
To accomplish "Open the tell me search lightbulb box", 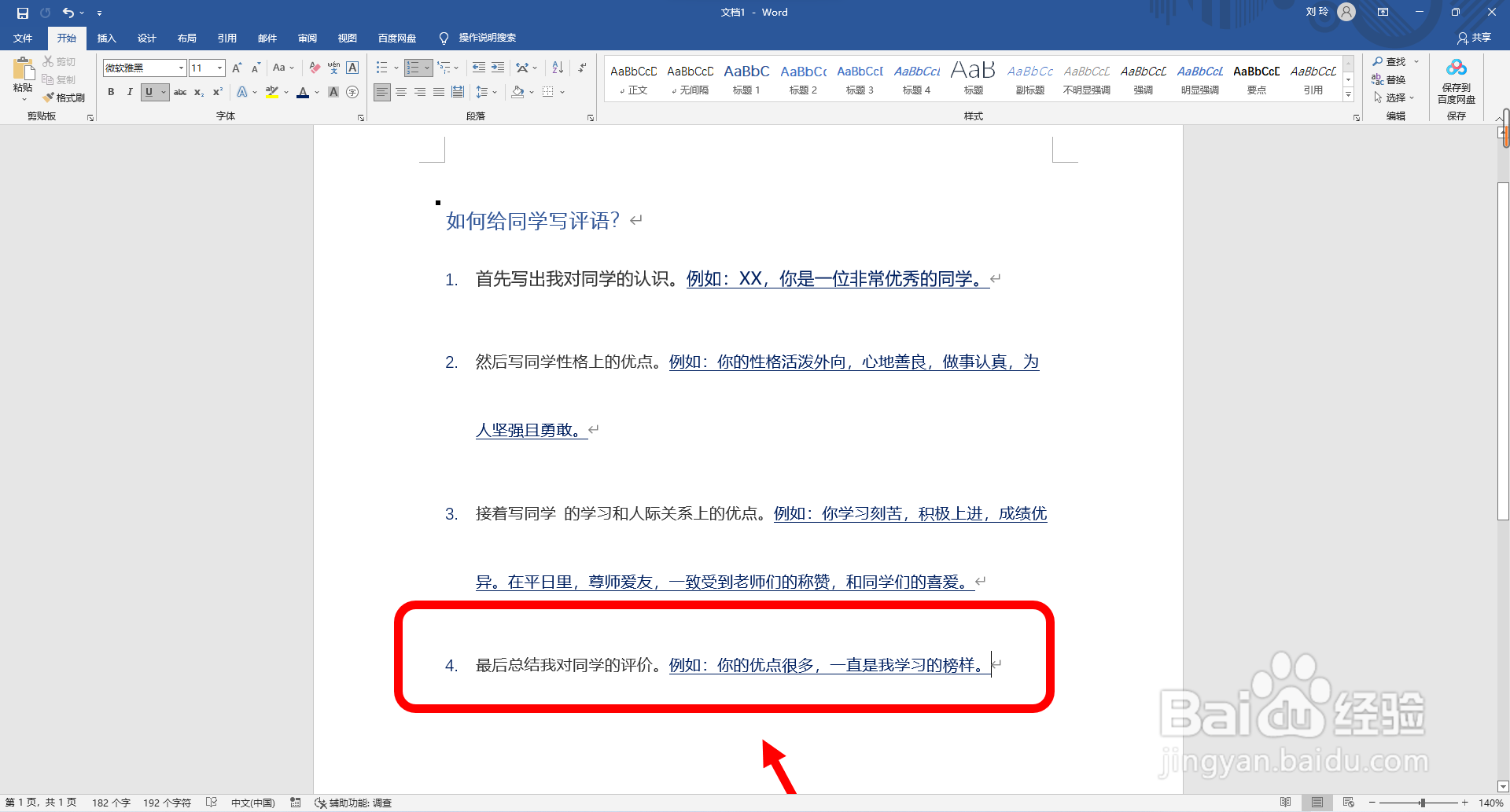I will pyautogui.click(x=478, y=38).
